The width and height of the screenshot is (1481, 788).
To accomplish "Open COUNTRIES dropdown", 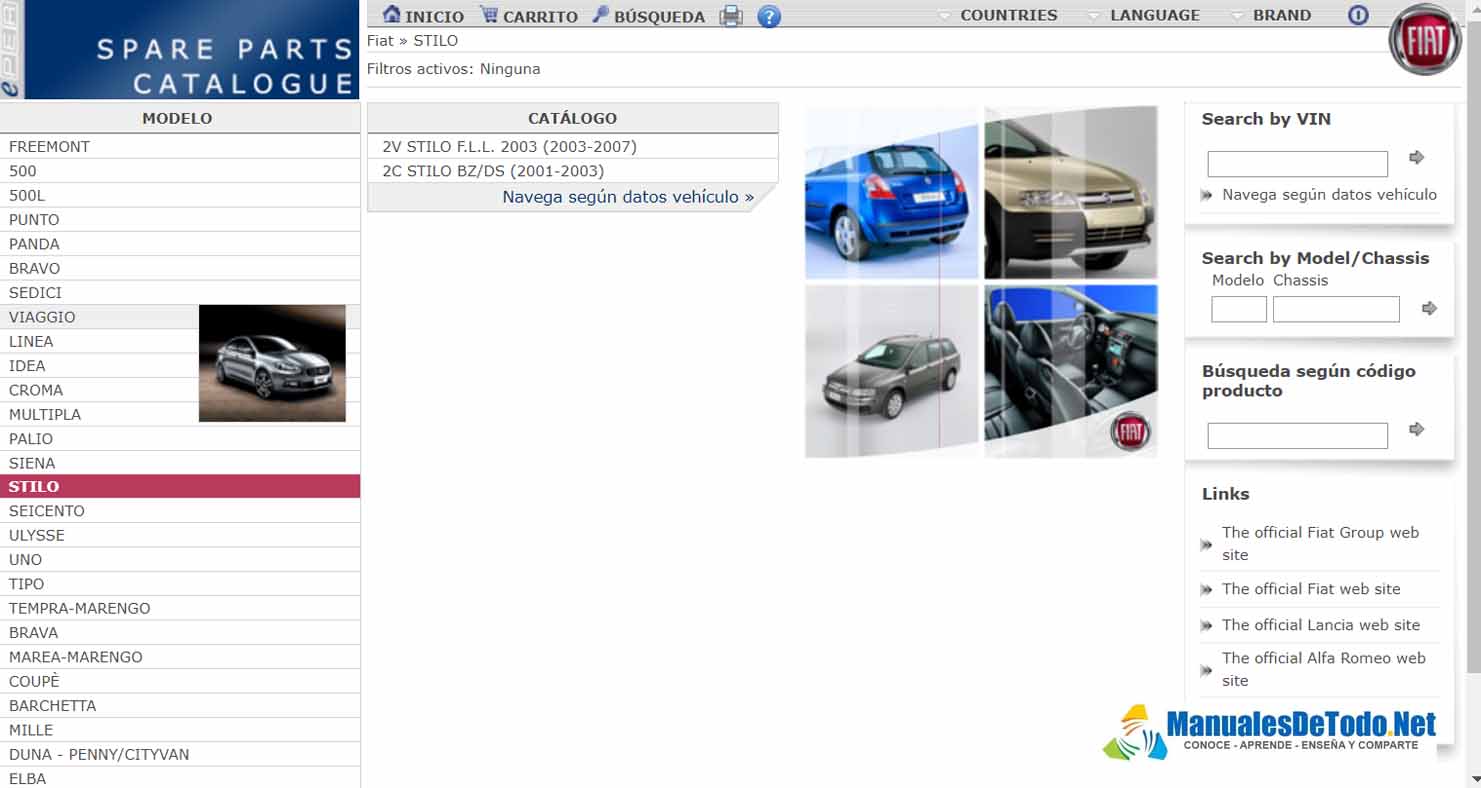I will point(998,15).
